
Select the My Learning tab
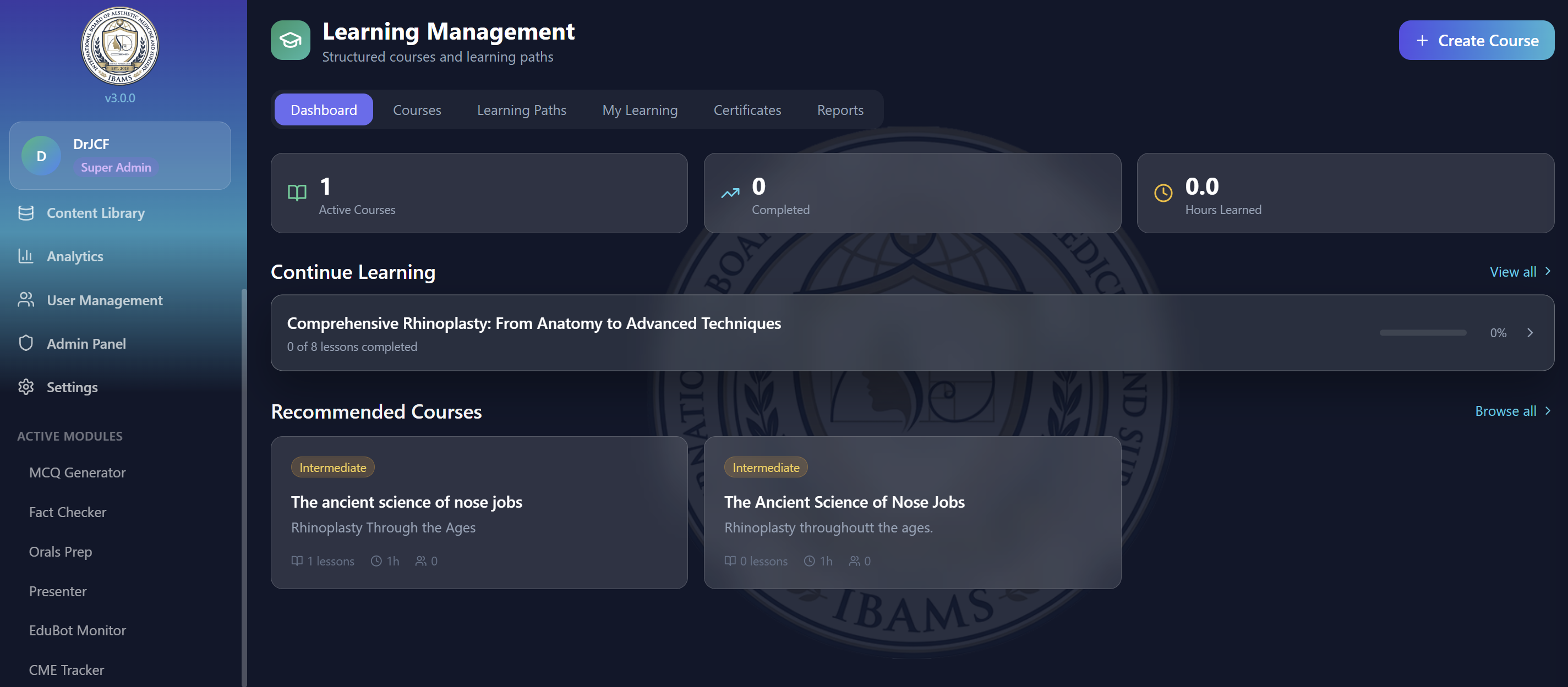pos(640,110)
